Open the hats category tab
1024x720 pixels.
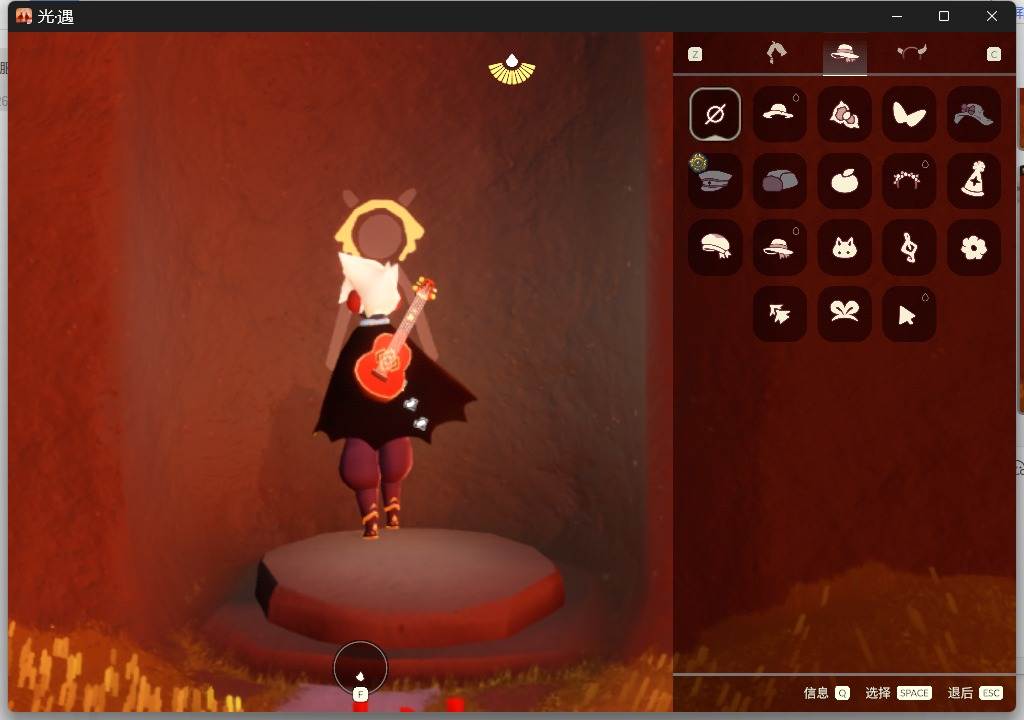844,54
